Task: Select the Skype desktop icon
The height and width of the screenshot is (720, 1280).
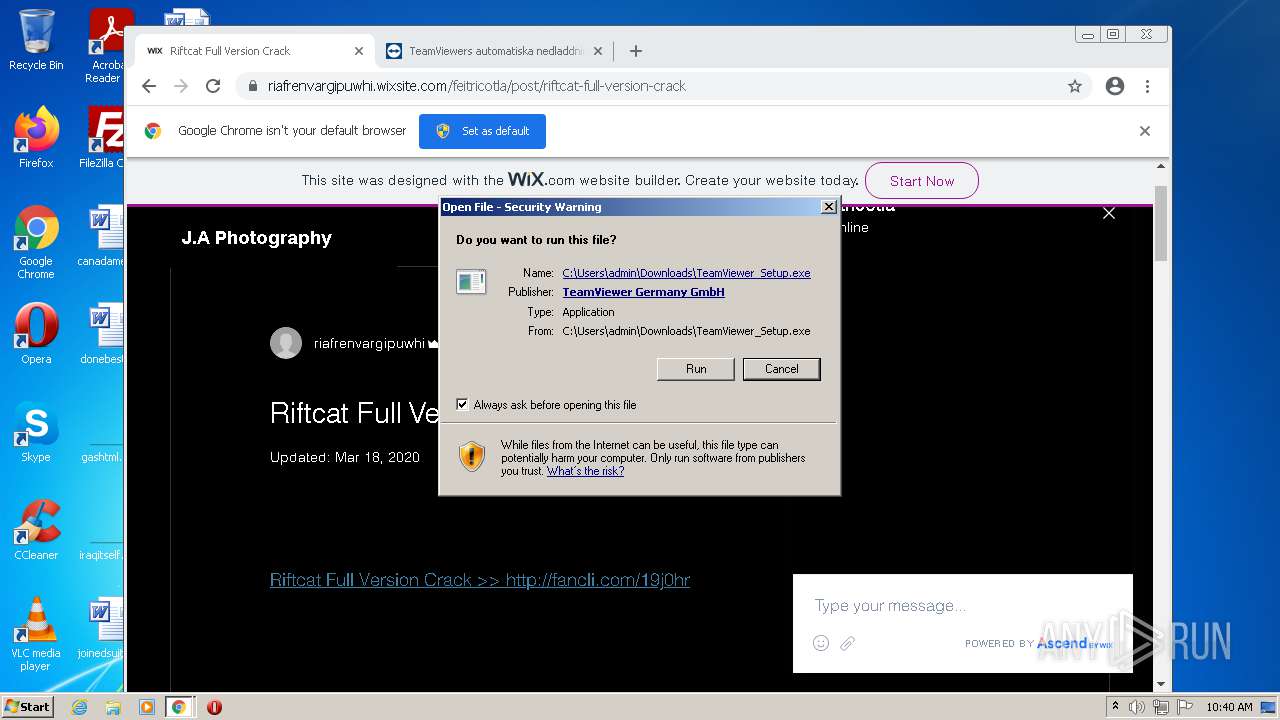Action: point(36,431)
